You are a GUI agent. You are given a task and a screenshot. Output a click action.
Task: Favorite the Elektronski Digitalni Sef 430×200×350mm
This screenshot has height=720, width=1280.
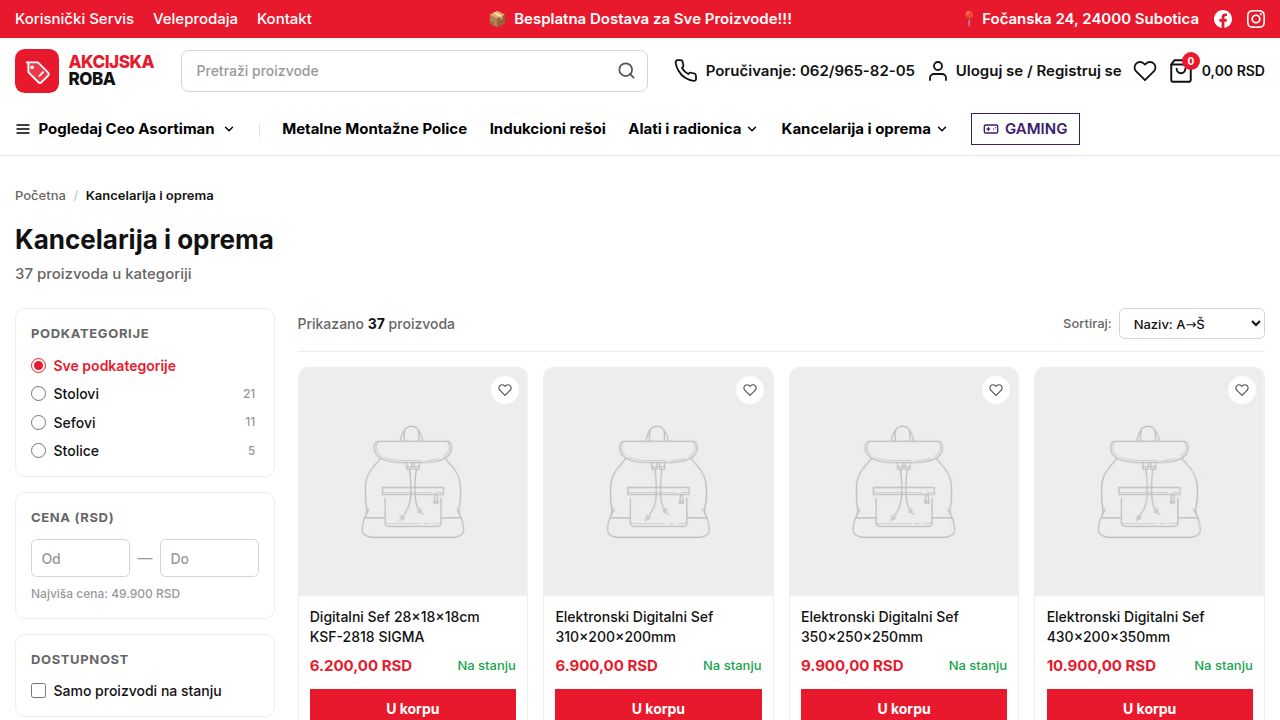[x=1242, y=390]
